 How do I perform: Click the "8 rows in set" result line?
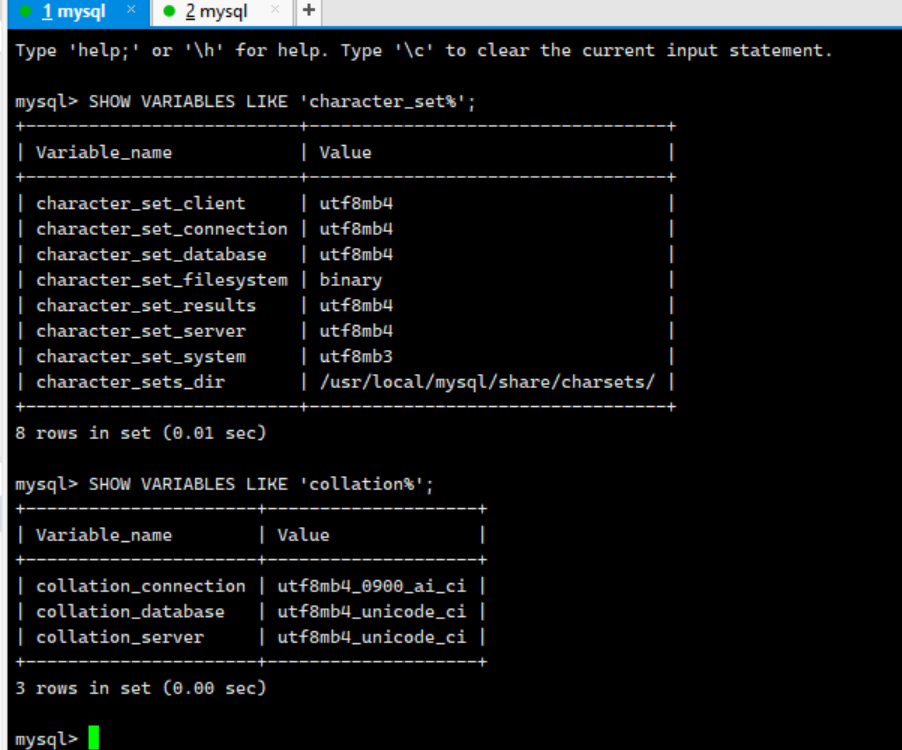141,433
